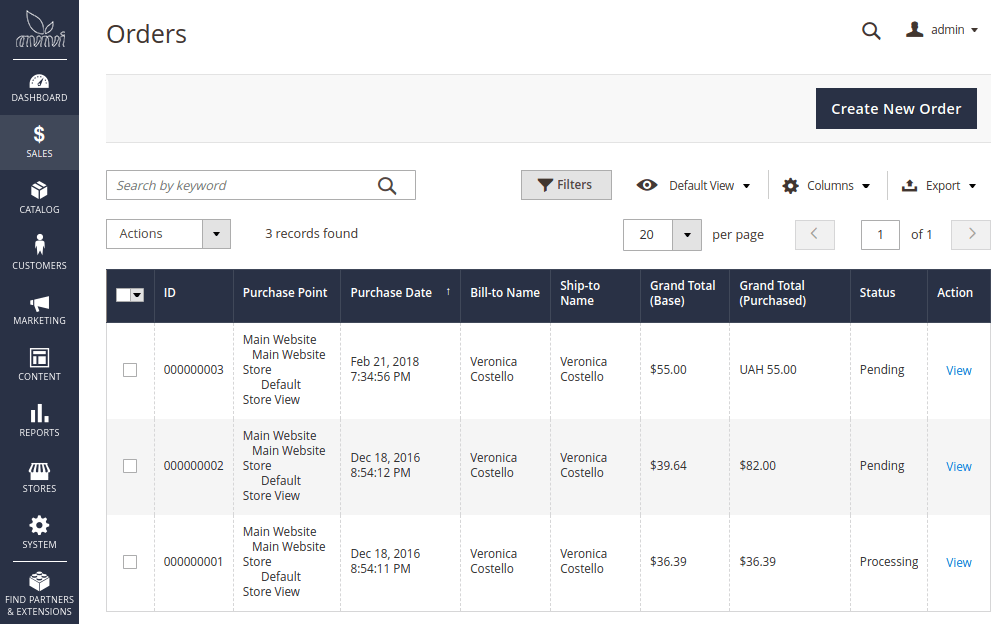This screenshot has height=624, width=1000.
Task: Open the Sales menu
Action: click(40, 142)
